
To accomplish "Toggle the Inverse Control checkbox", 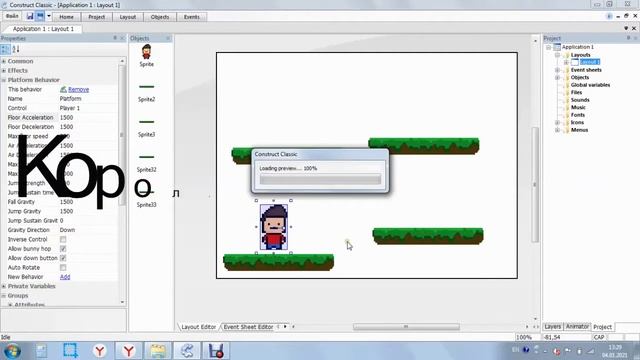I will click(63, 240).
